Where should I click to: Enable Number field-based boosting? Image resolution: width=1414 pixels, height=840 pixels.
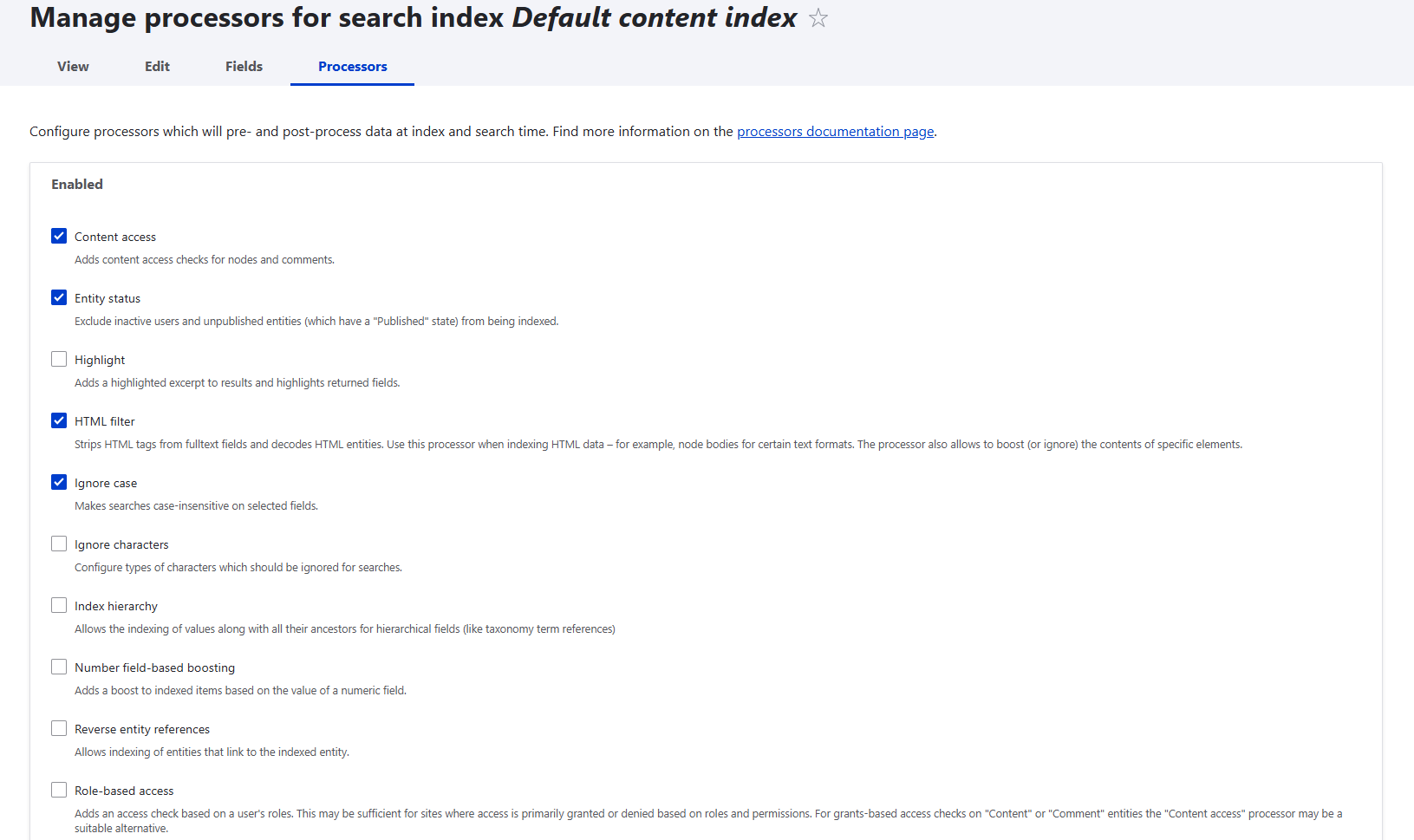(x=58, y=666)
